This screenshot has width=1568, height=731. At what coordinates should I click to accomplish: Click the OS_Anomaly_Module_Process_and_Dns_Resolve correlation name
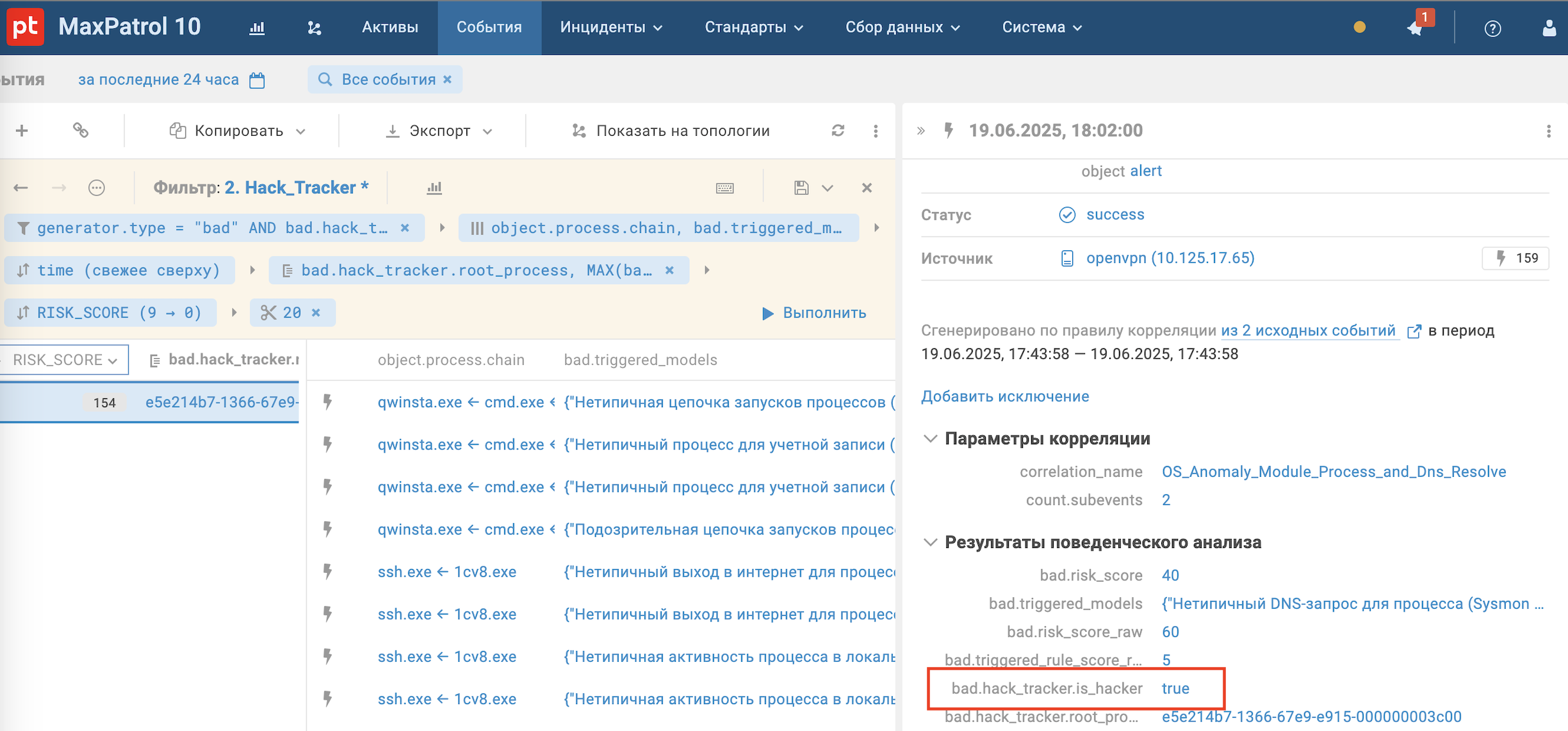1334,472
